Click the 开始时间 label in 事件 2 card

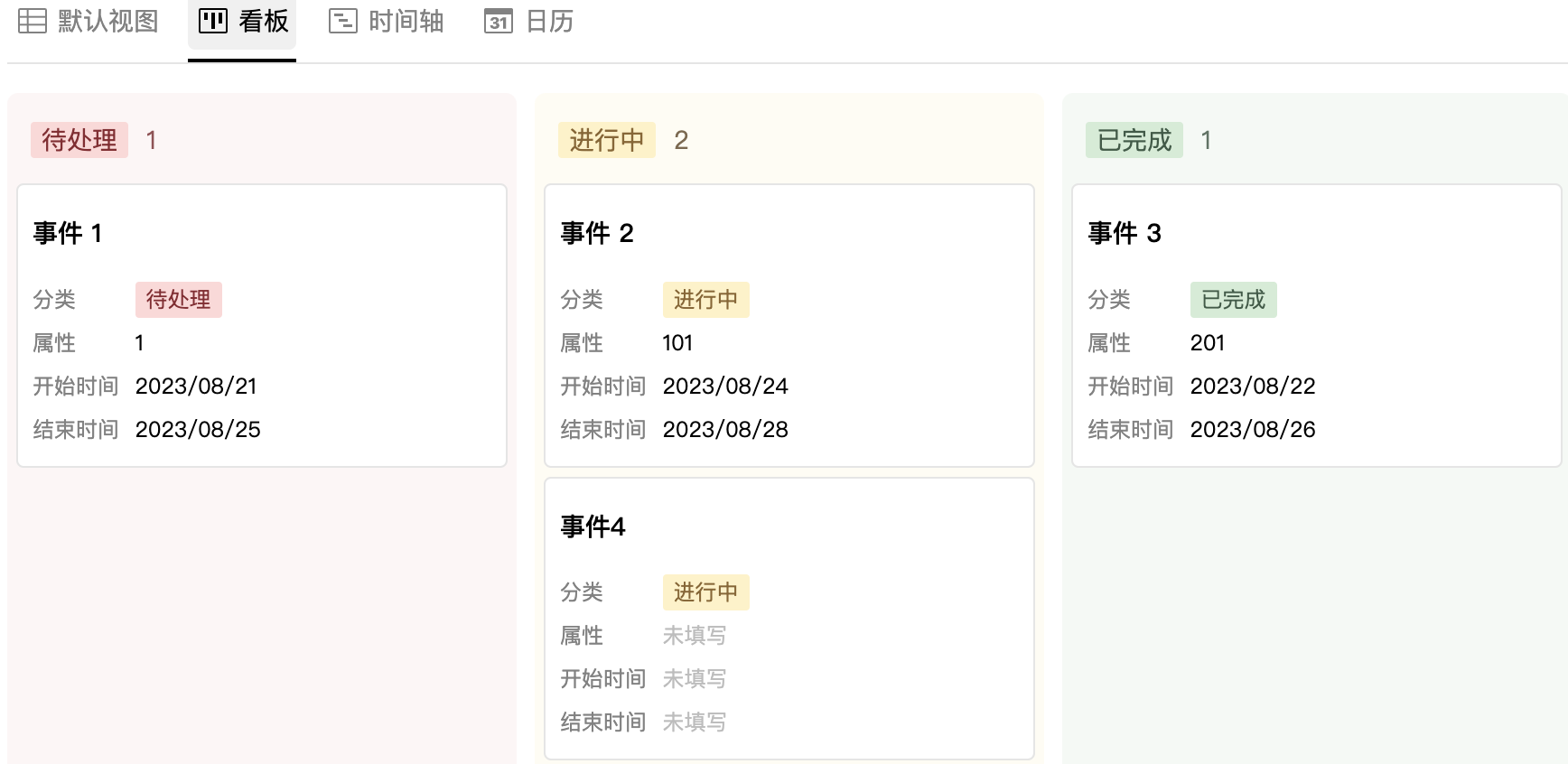click(x=603, y=387)
